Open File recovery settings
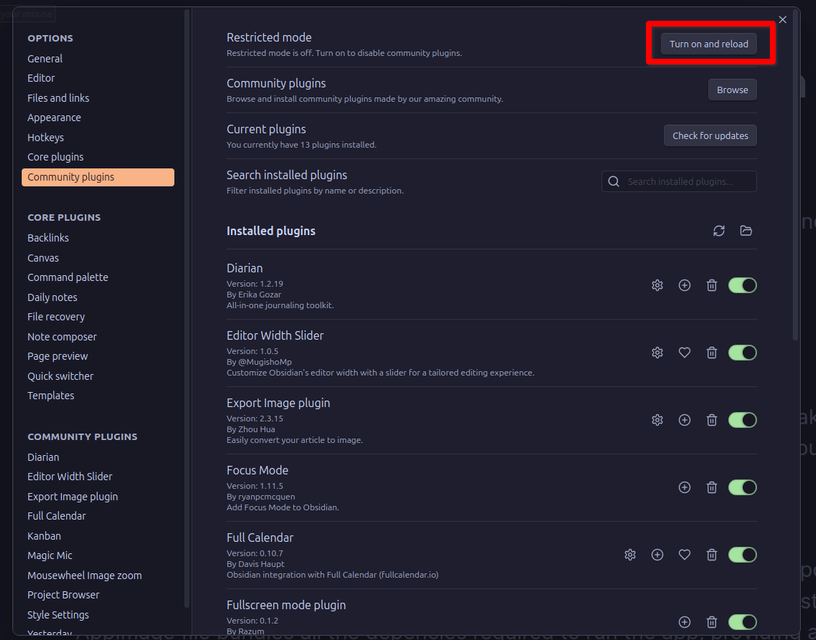This screenshot has width=816, height=640. [x=98, y=317]
